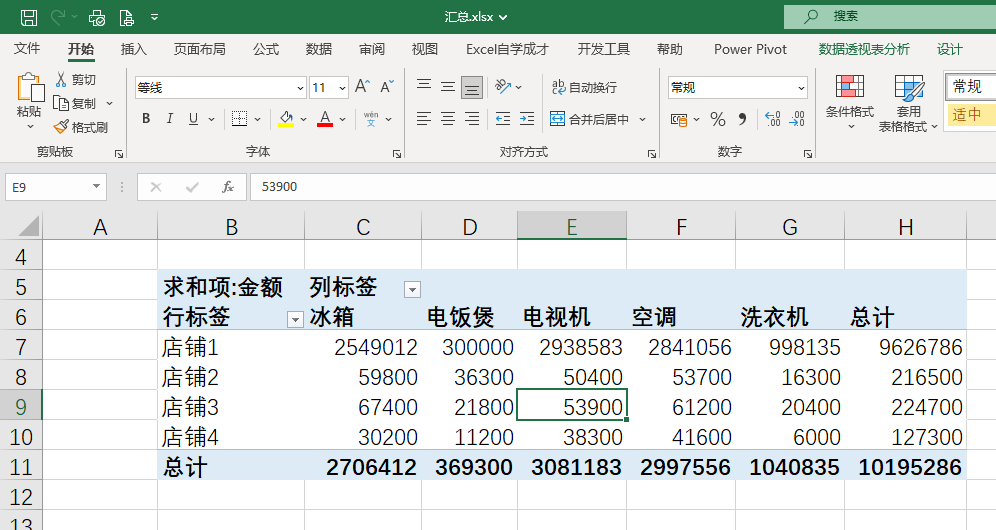Select cell with 店铺1 grand total 9626786
Viewport: 996px width, 530px height.
(905, 347)
